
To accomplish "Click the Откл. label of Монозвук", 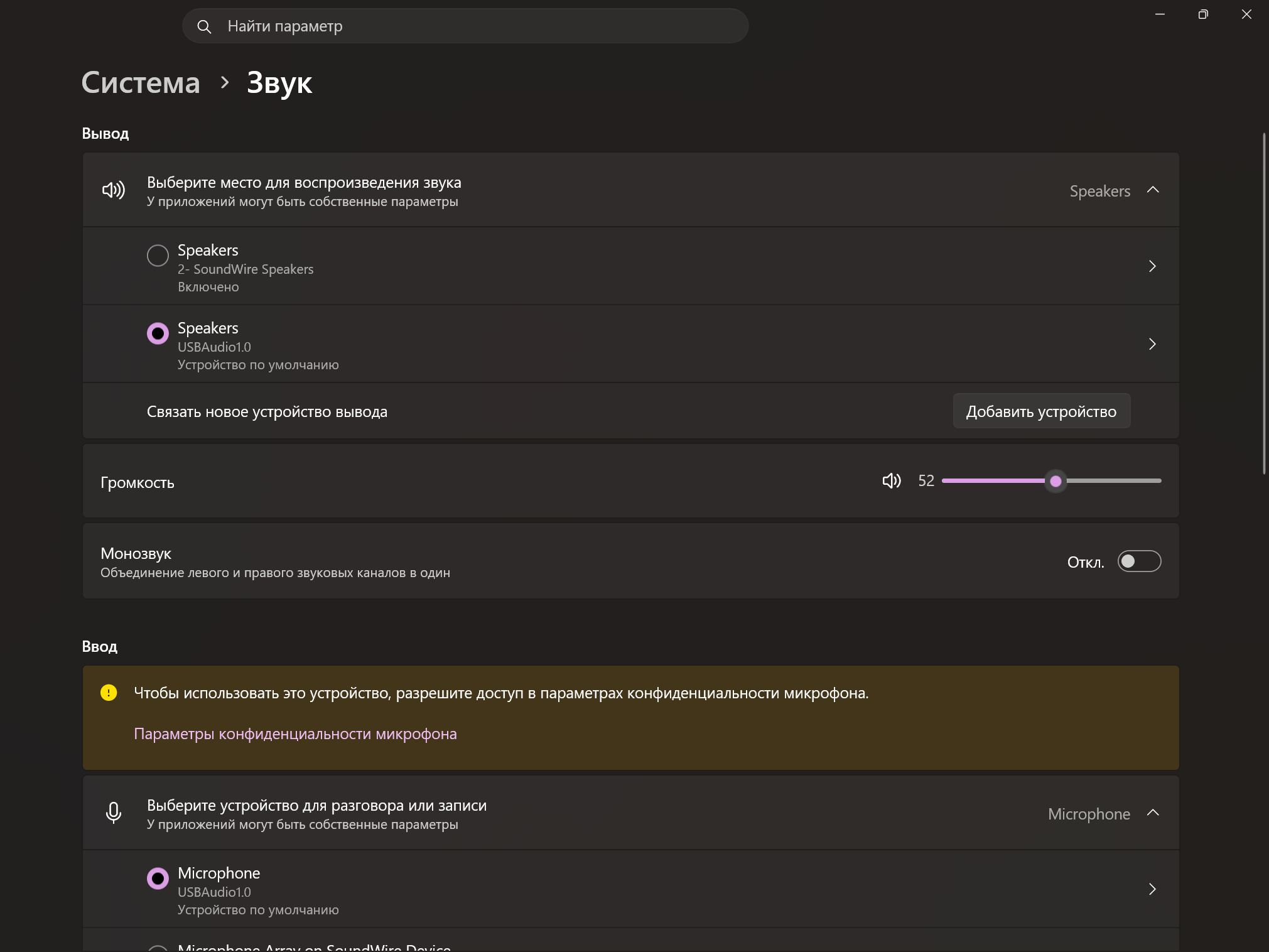I will coord(1085,562).
